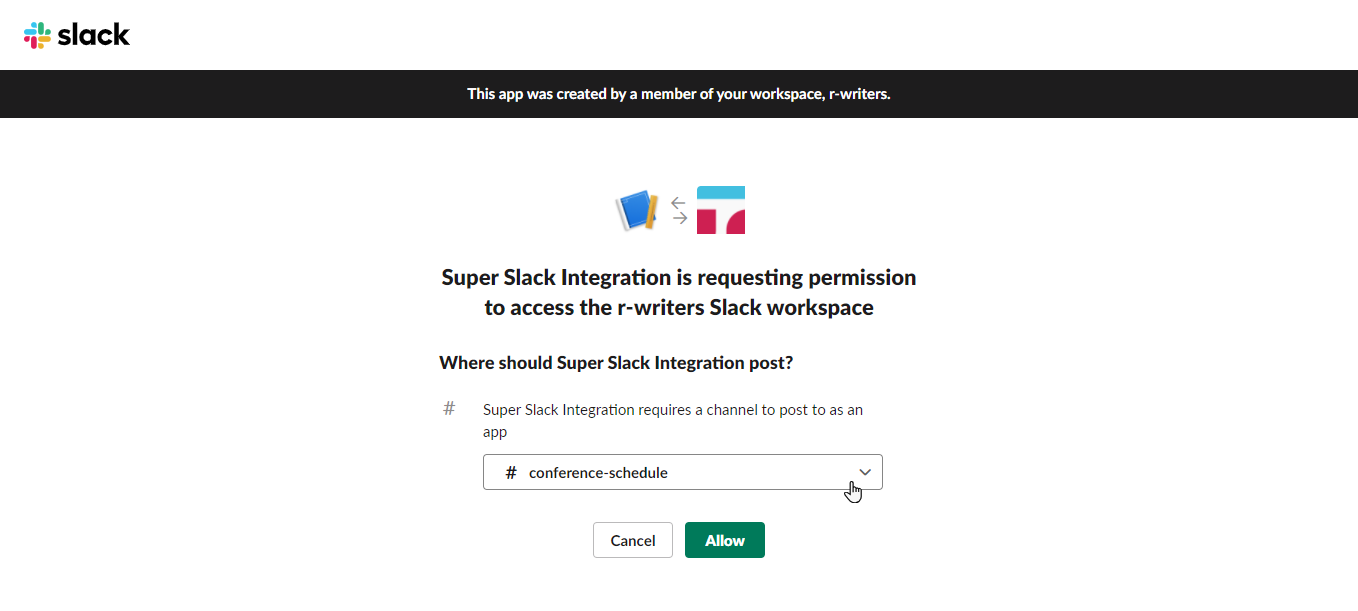
Task: Click the r-writers workspace icon
Action: coord(721,210)
